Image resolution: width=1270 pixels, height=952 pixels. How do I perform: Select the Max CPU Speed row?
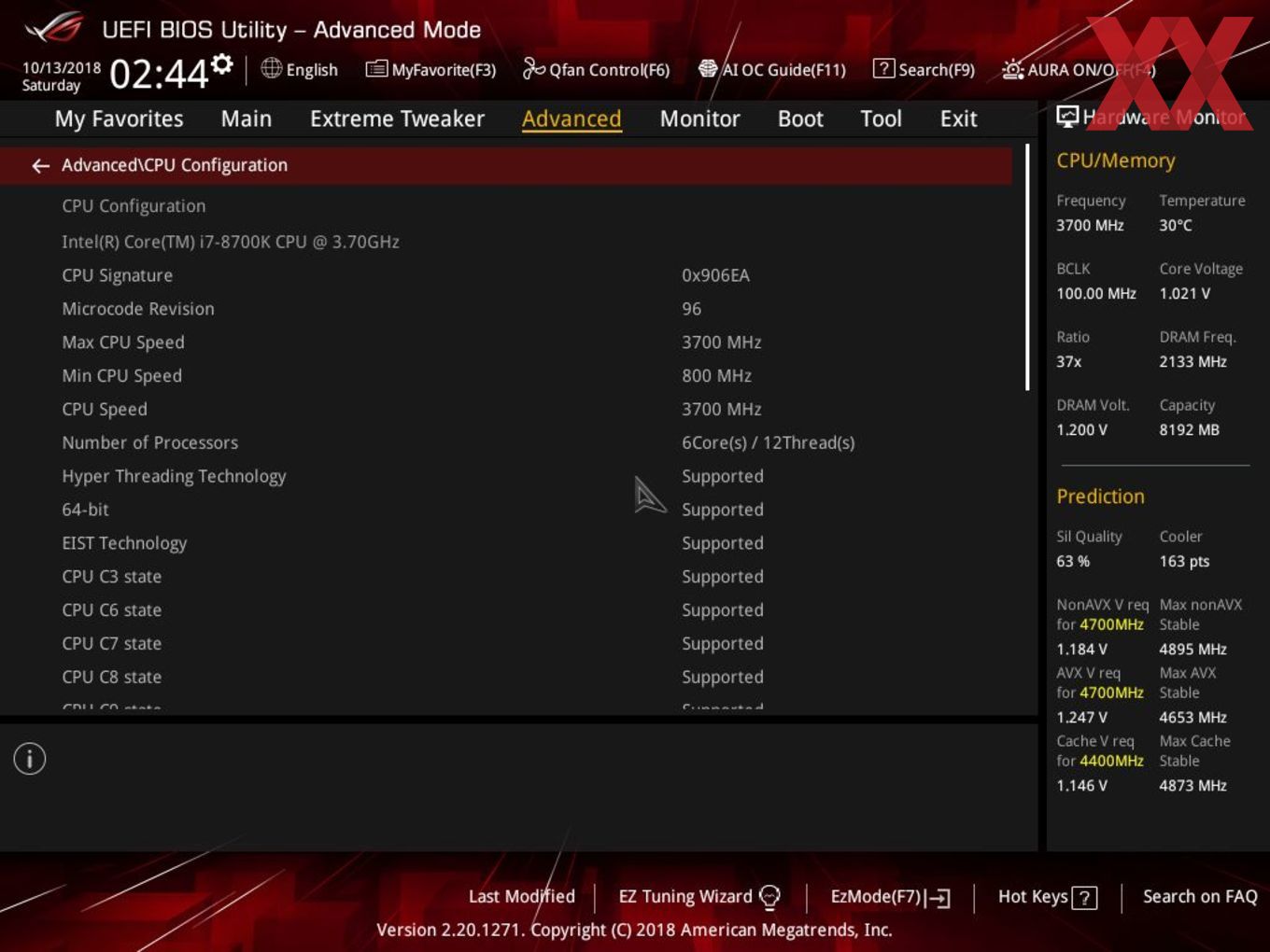[x=505, y=343]
